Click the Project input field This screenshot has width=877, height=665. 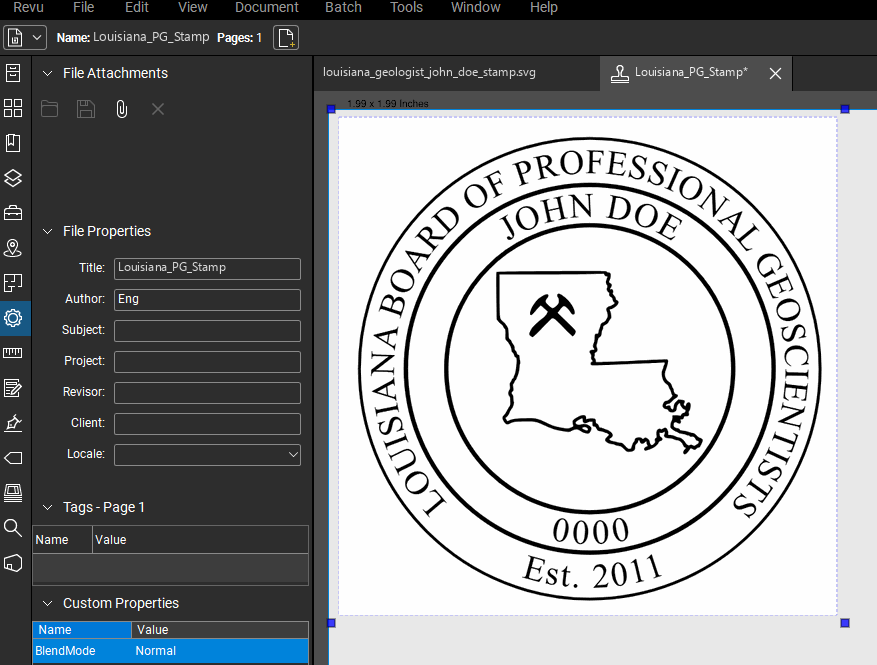pos(208,362)
